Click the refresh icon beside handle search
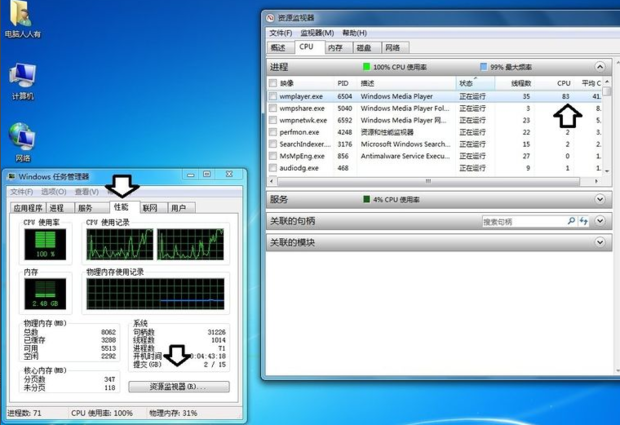This screenshot has height=425, width=620. [584, 221]
